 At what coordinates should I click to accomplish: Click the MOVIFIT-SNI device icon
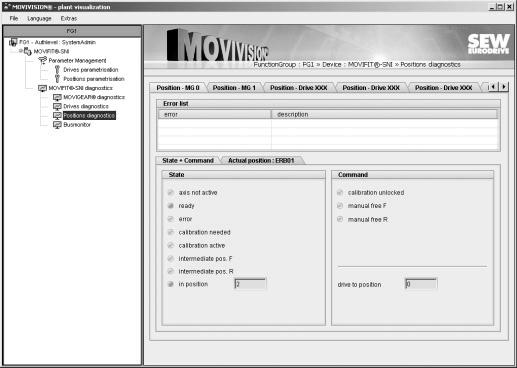(x=28, y=51)
